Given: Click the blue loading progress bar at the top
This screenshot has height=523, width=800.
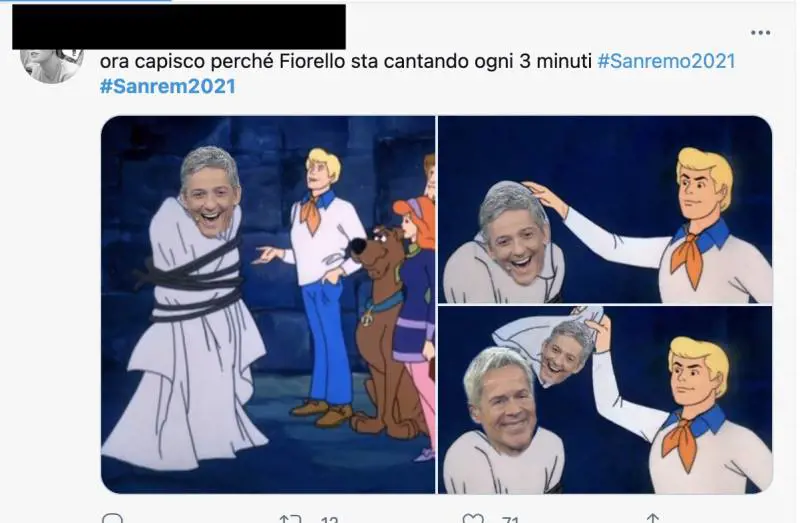Looking at the screenshot, I should tap(86, 1).
